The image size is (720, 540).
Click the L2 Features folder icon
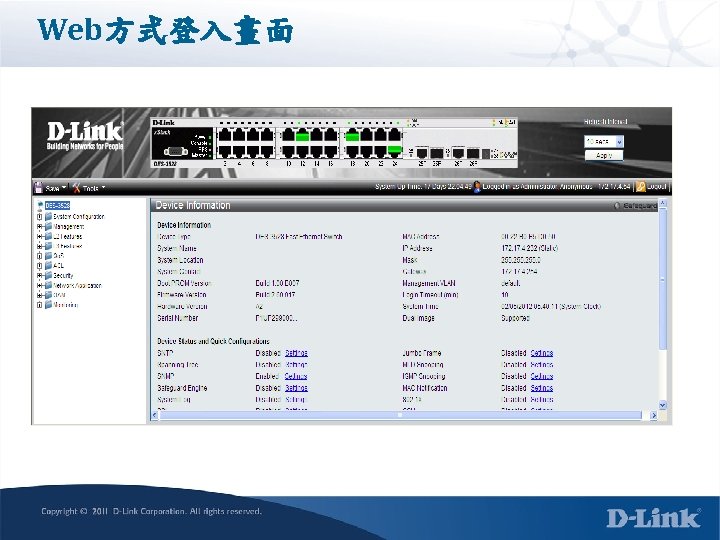tap(48, 236)
